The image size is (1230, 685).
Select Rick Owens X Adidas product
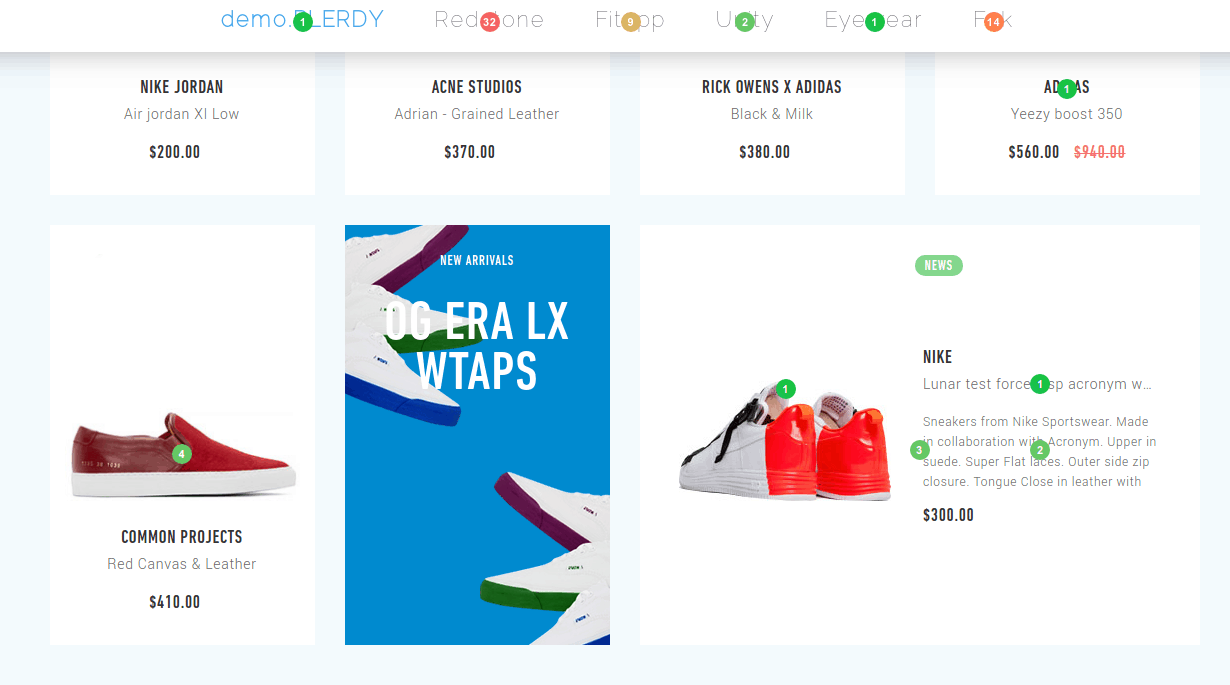(x=772, y=87)
